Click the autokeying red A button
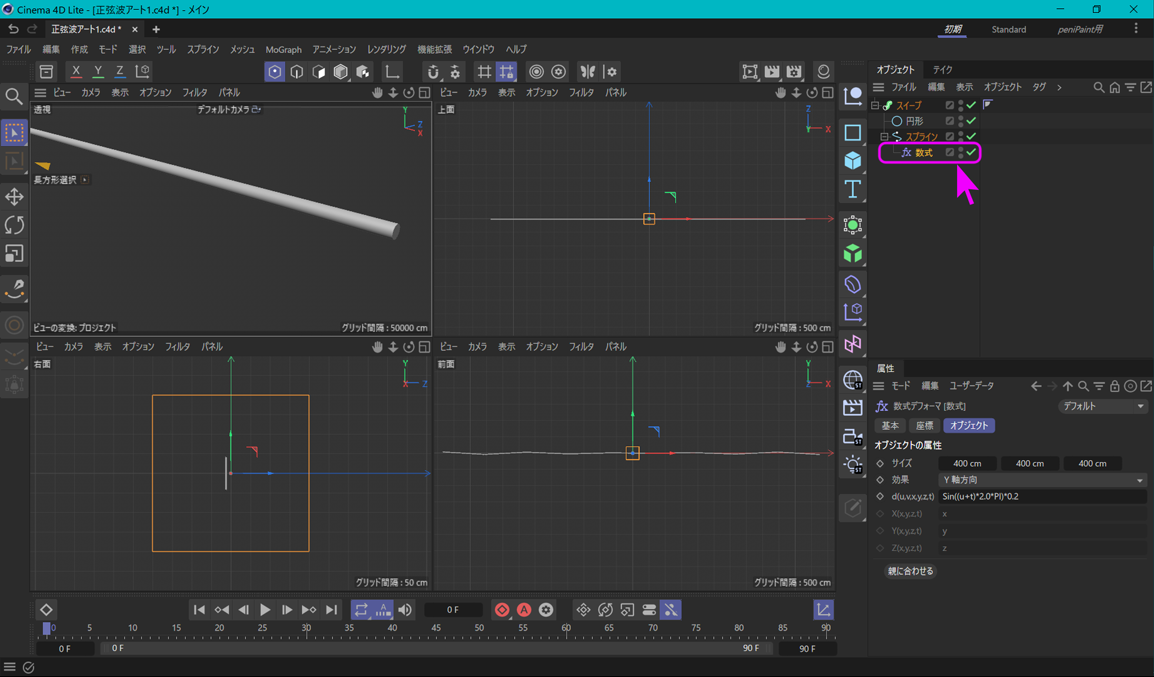The width and height of the screenshot is (1154, 677). tap(524, 610)
